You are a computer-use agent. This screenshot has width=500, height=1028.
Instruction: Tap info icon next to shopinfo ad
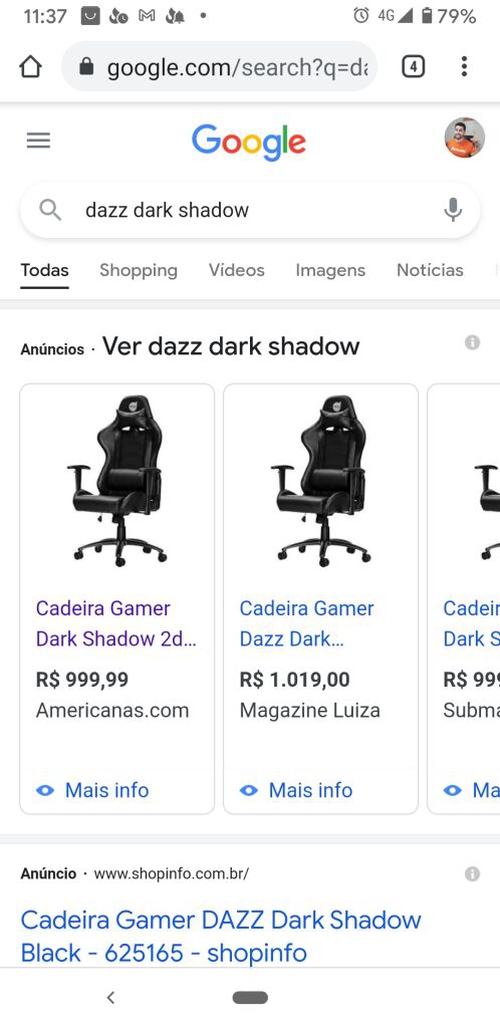[x=472, y=873]
